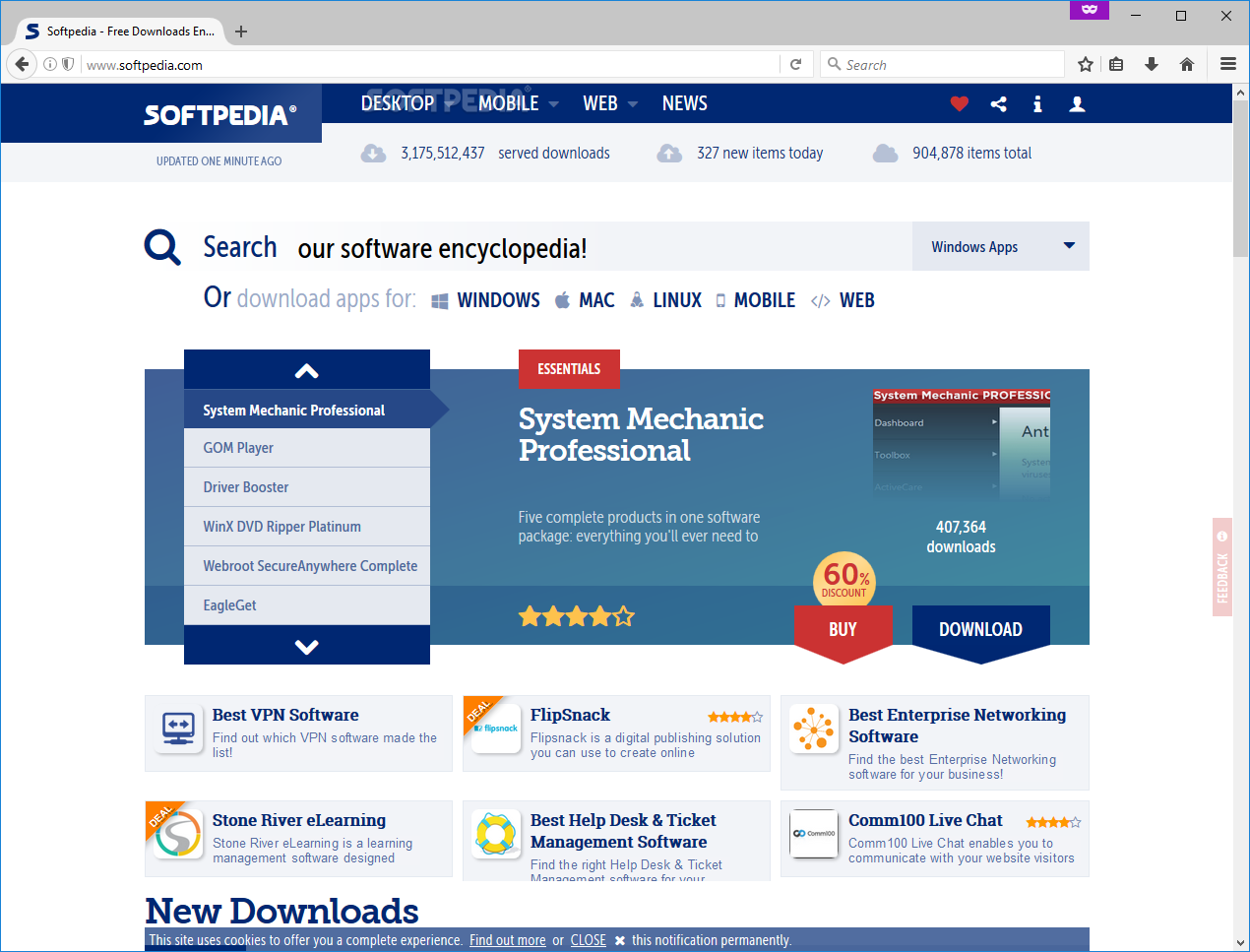Open the browser hamburger menu
This screenshot has height=952, width=1250.
[x=1228, y=64]
